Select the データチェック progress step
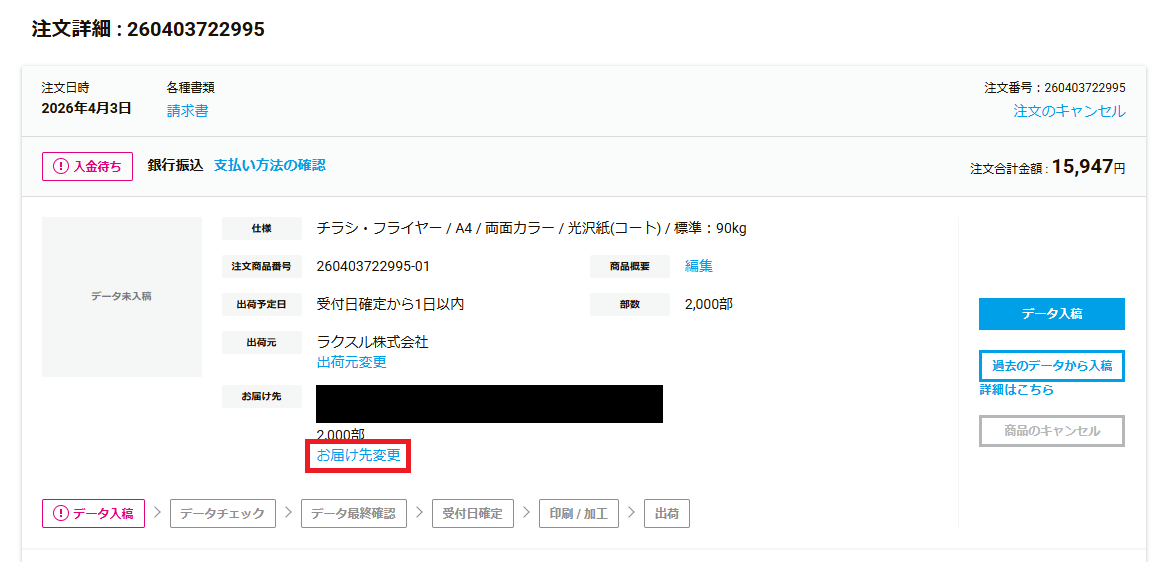Image resolution: width=1159 pixels, height=562 pixels. 223,514
